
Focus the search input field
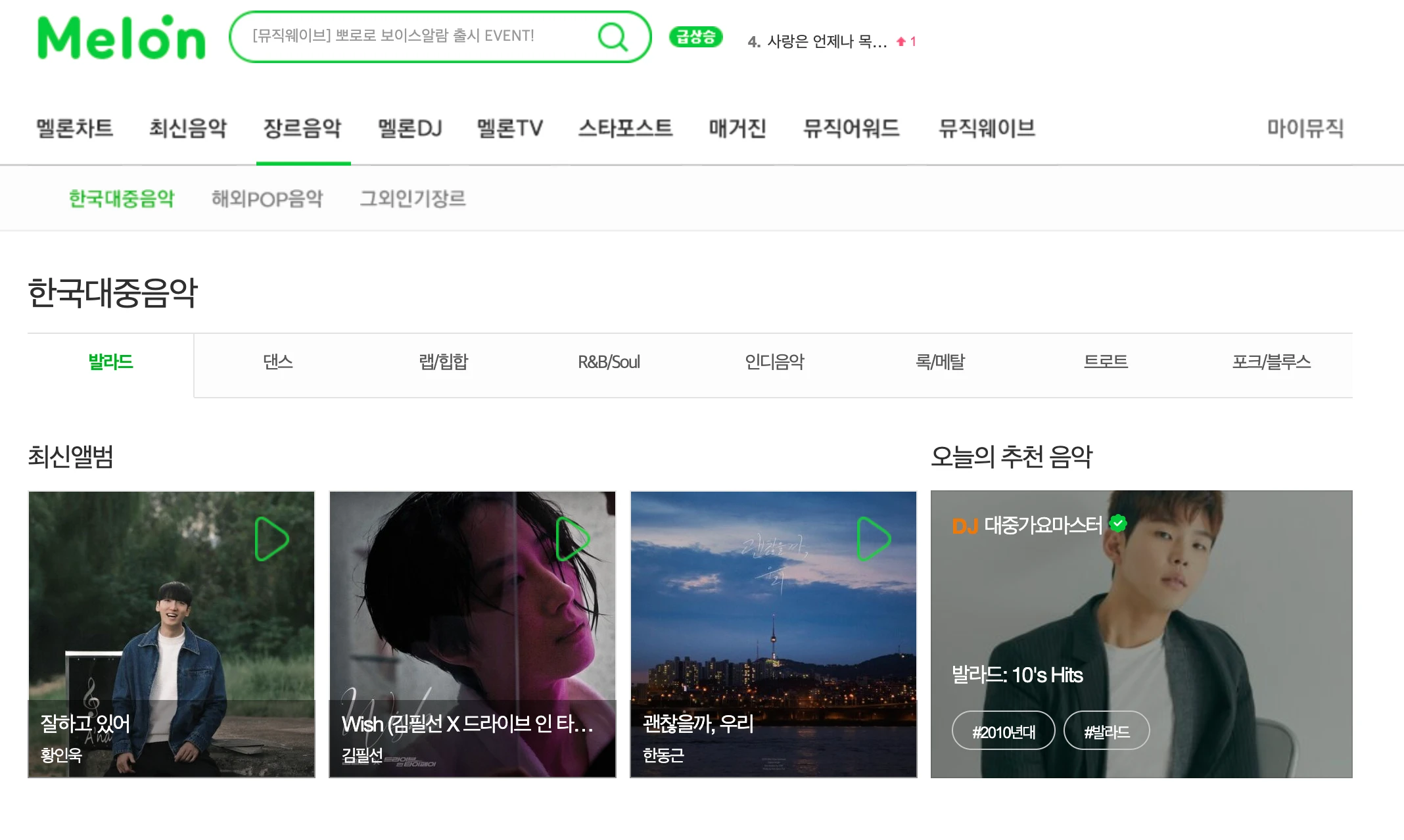(414, 36)
